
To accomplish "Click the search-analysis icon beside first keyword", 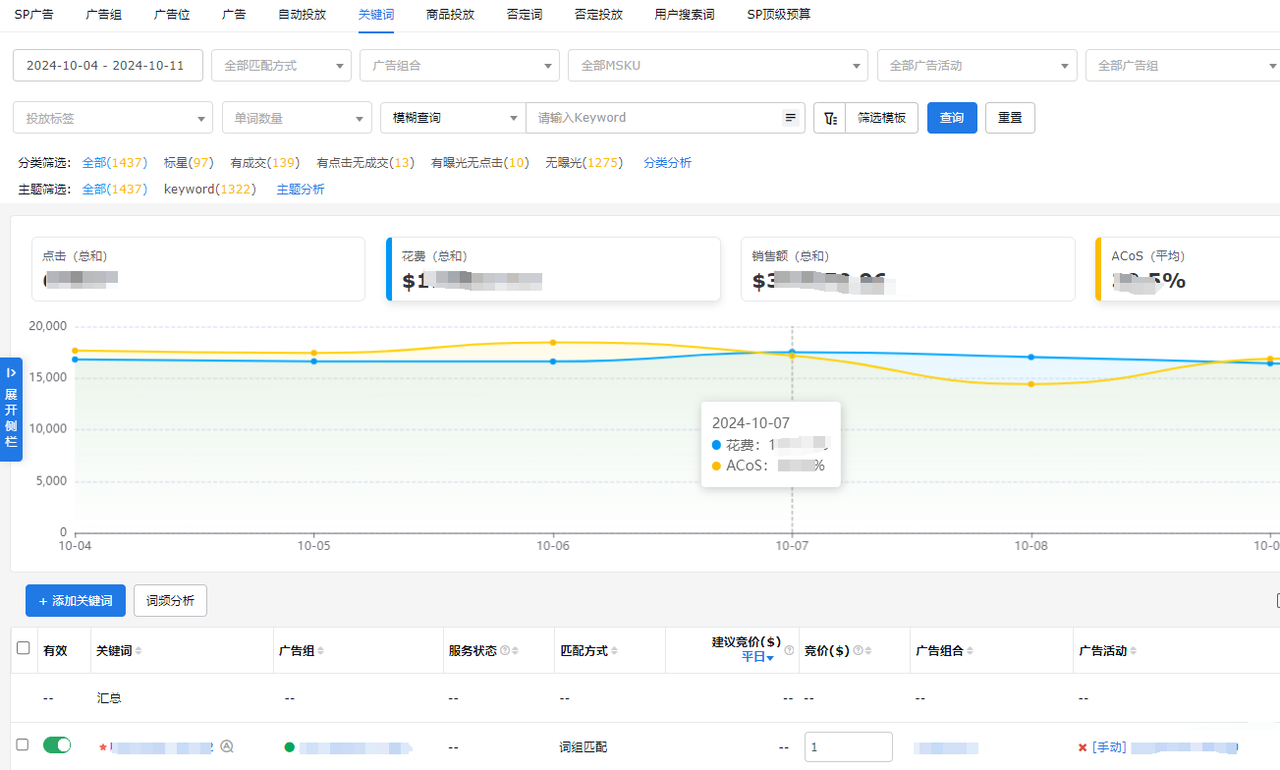I will pyautogui.click(x=227, y=746).
